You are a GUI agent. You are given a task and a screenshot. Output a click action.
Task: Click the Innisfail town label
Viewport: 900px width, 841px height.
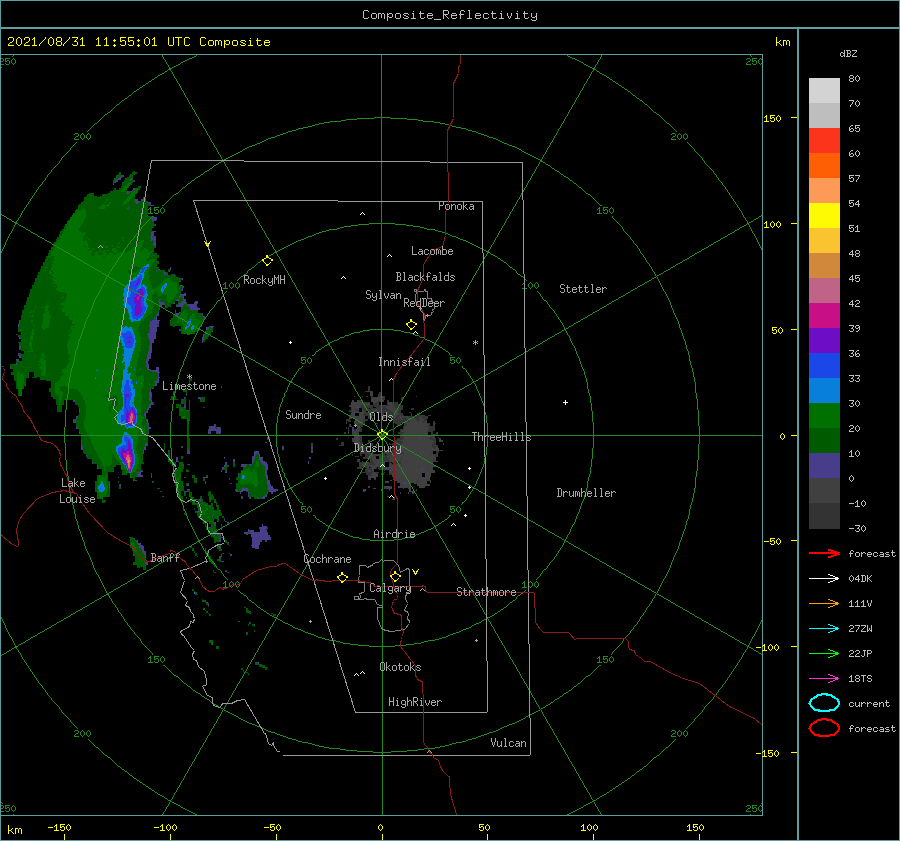(x=404, y=362)
